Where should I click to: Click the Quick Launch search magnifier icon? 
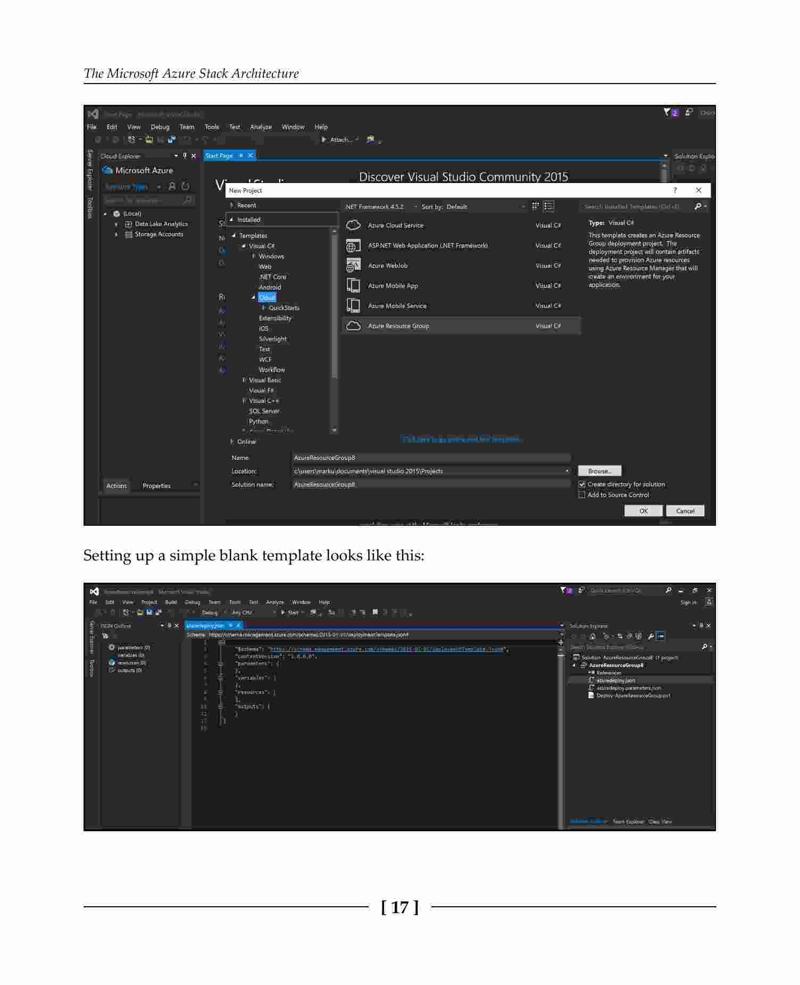click(668, 590)
